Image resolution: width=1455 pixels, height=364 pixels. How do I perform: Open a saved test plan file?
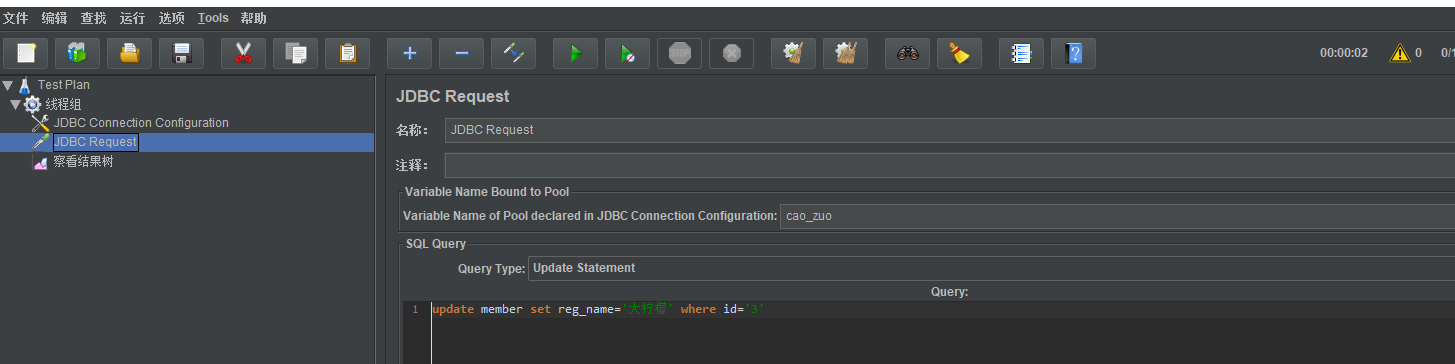coord(129,53)
